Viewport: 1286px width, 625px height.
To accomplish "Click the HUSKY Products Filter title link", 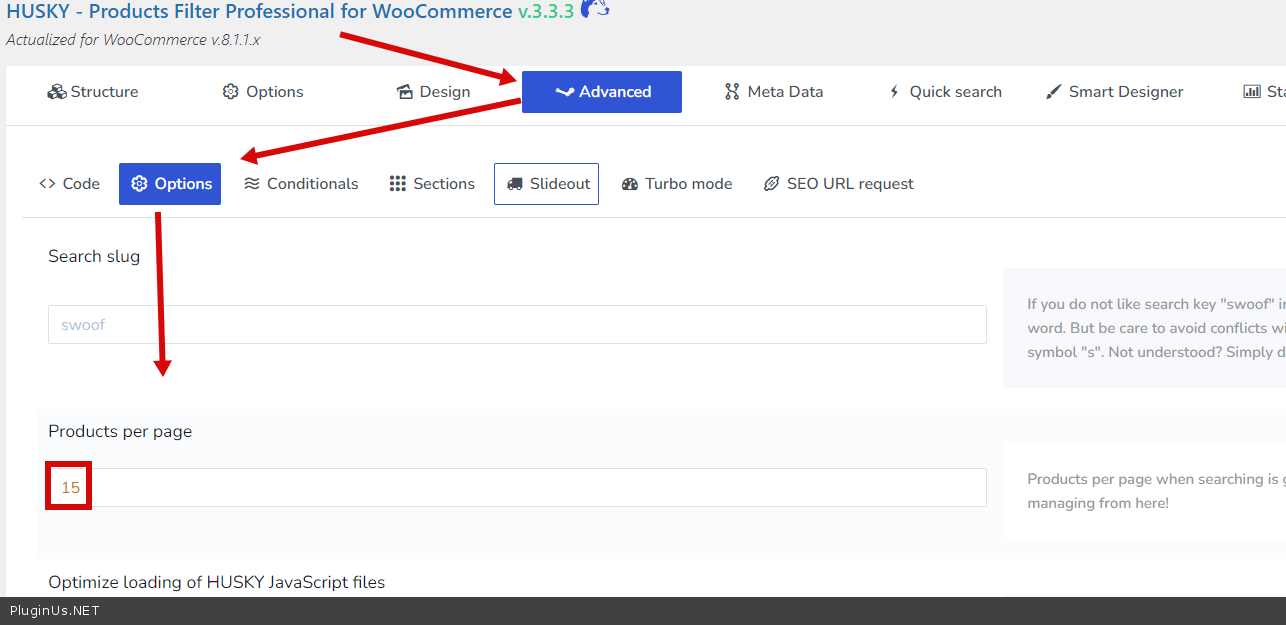I will pos(259,12).
